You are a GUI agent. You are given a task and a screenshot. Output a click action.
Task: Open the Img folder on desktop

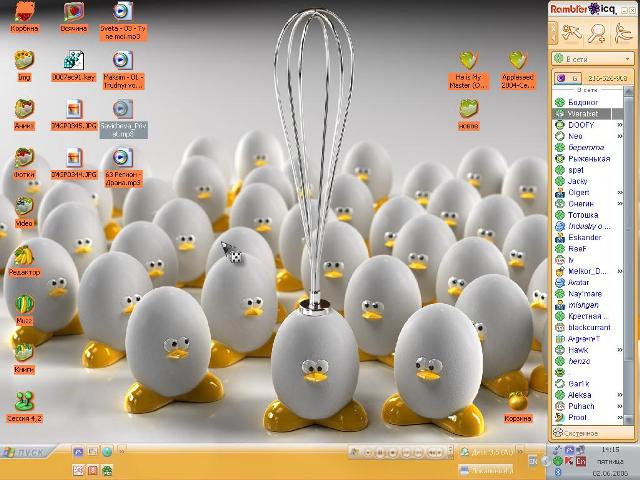coord(24,66)
